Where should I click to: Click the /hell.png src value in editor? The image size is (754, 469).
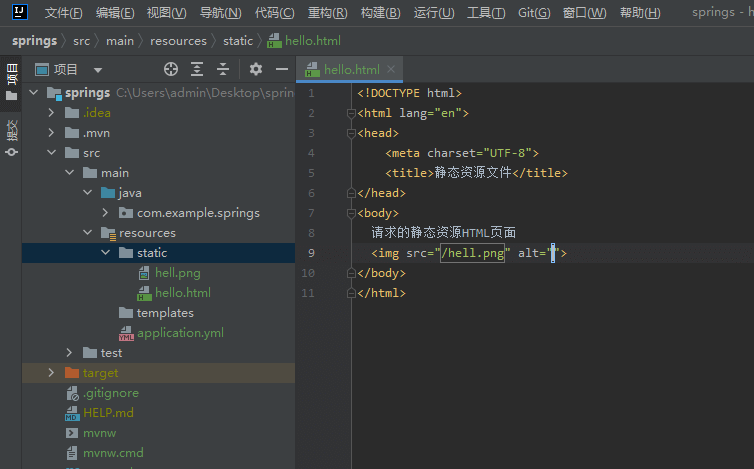click(x=473, y=253)
